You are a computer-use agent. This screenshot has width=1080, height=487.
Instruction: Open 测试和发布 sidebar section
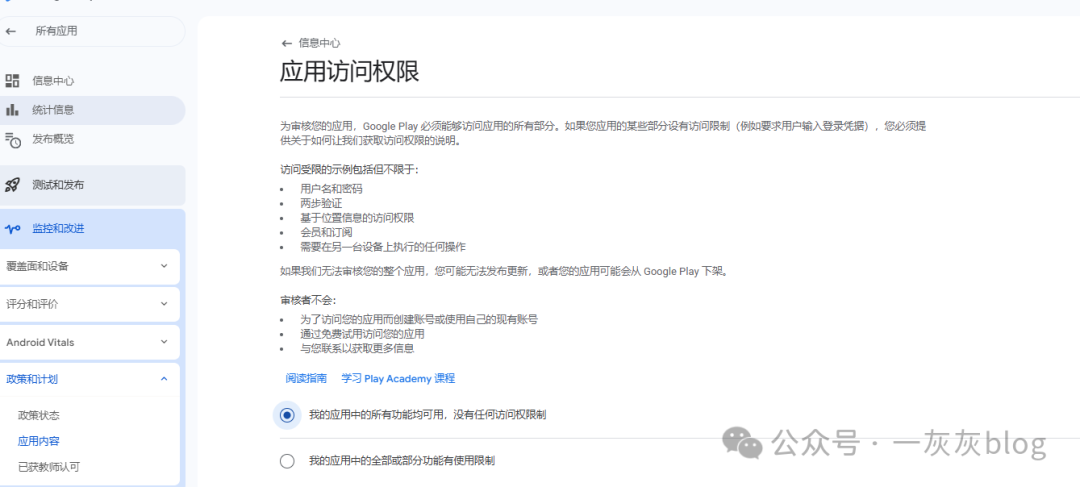[x=92, y=185]
